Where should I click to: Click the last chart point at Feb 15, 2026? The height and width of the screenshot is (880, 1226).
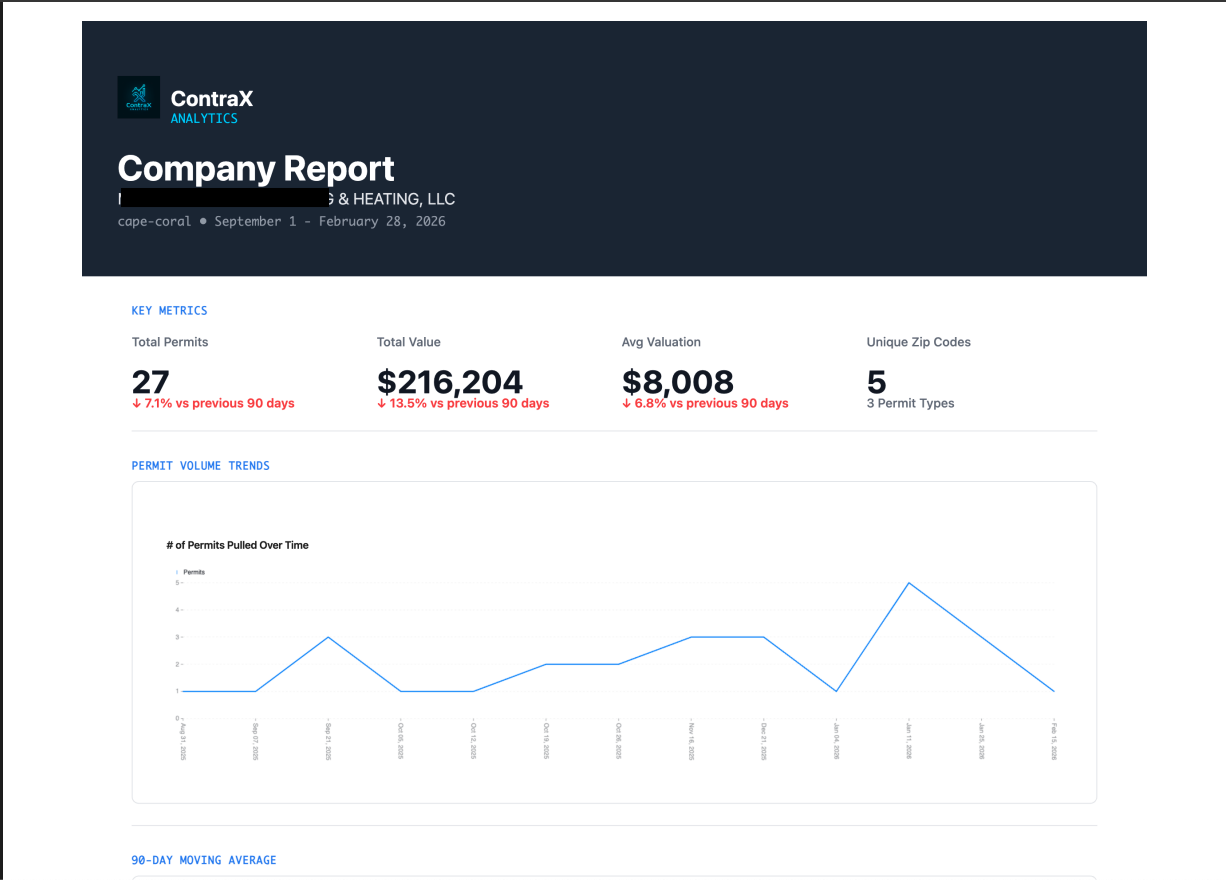click(x=1054, y=691)
